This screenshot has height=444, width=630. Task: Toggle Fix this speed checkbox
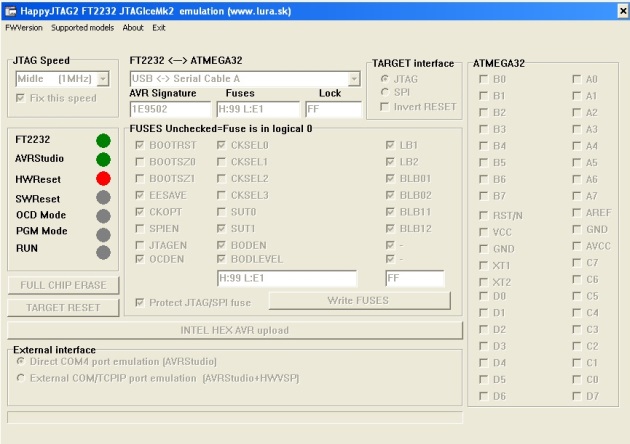20,98
